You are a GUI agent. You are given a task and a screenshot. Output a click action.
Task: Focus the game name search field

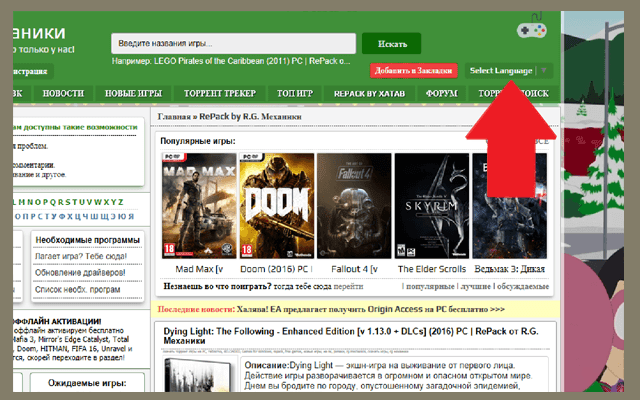pyautogui.click(x=234, y=44)
